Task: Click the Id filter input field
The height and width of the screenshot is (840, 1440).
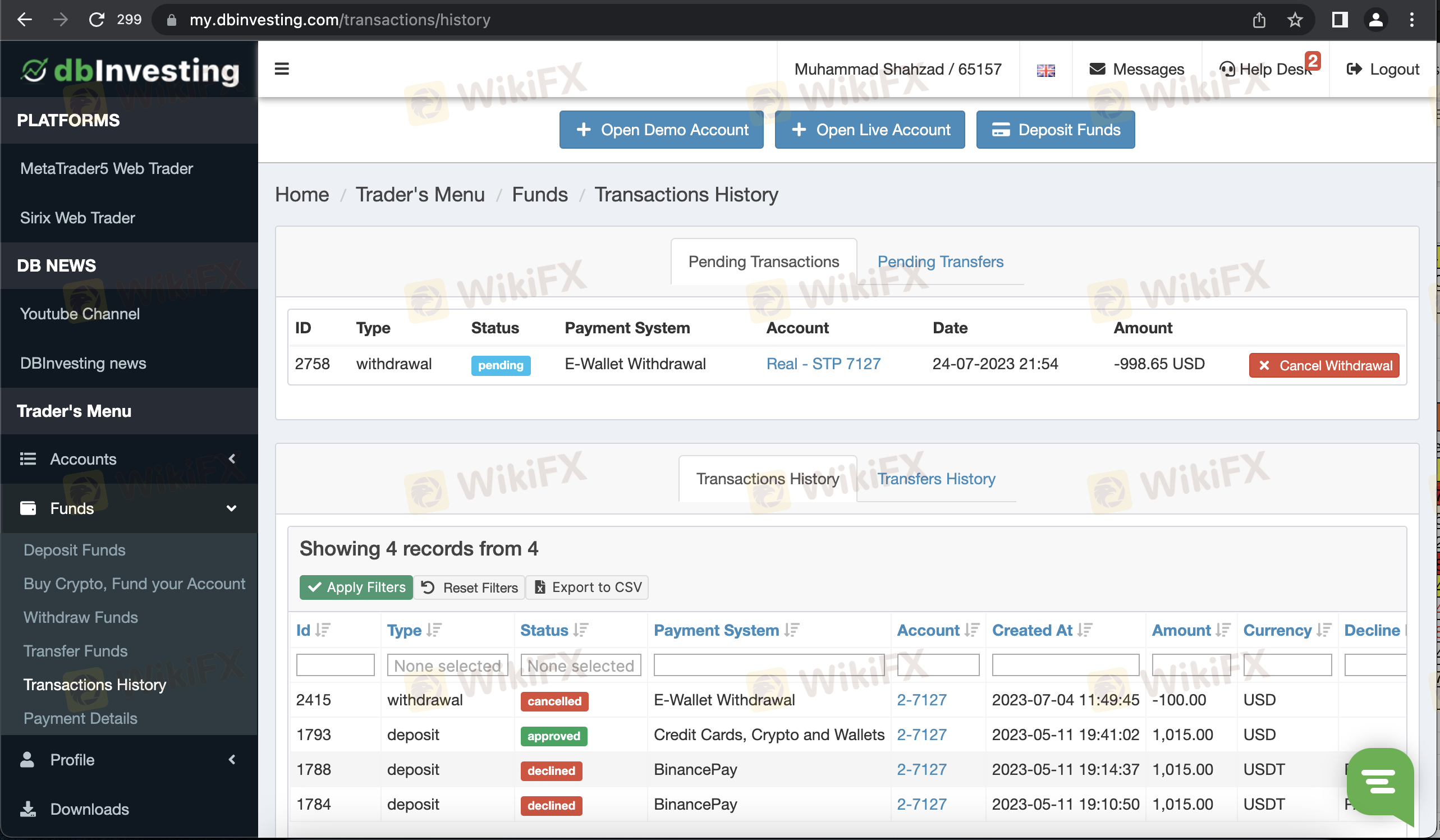Action: coord(336,665)
